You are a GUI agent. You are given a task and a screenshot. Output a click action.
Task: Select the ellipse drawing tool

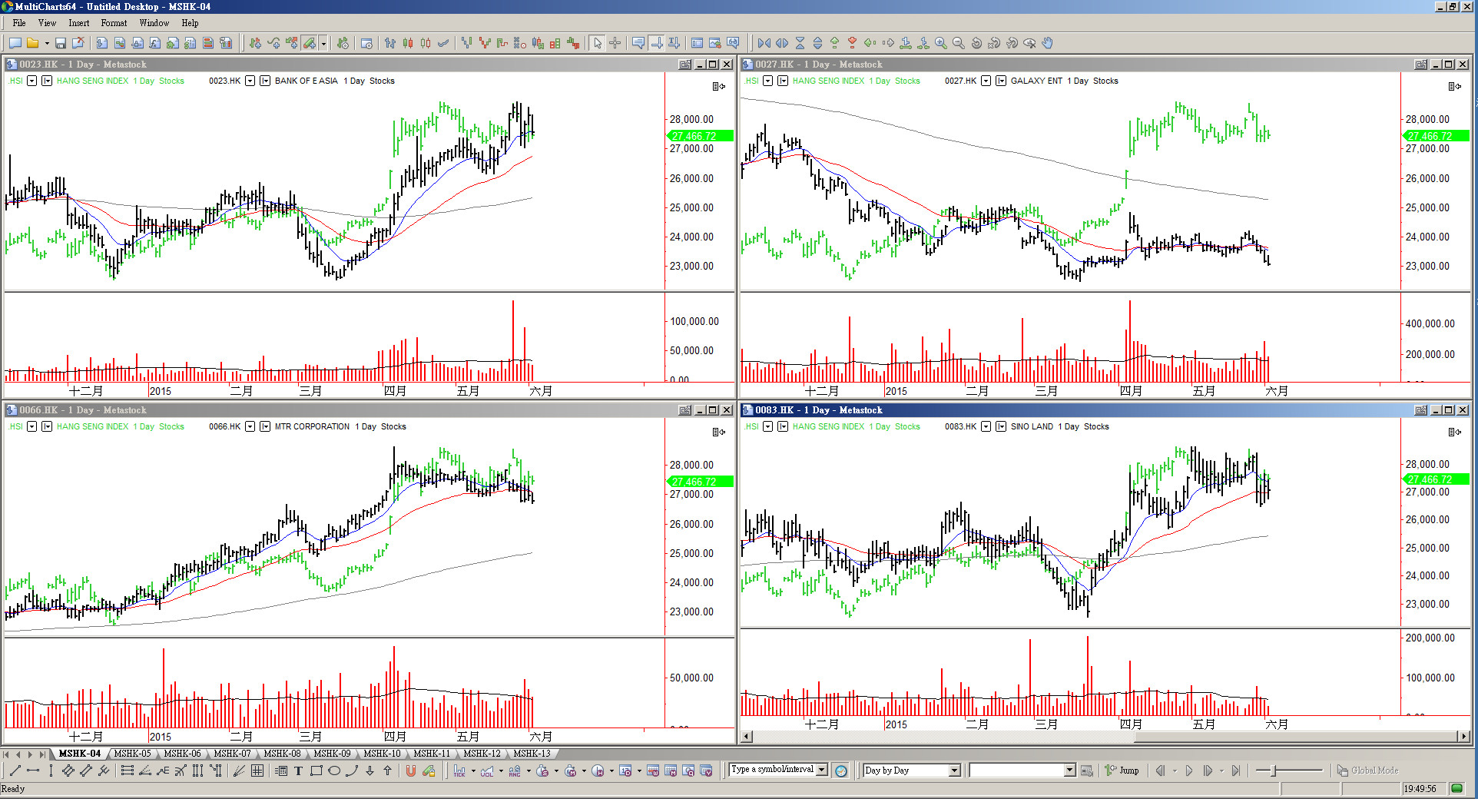pyautogui.click(x=334, y=771)
